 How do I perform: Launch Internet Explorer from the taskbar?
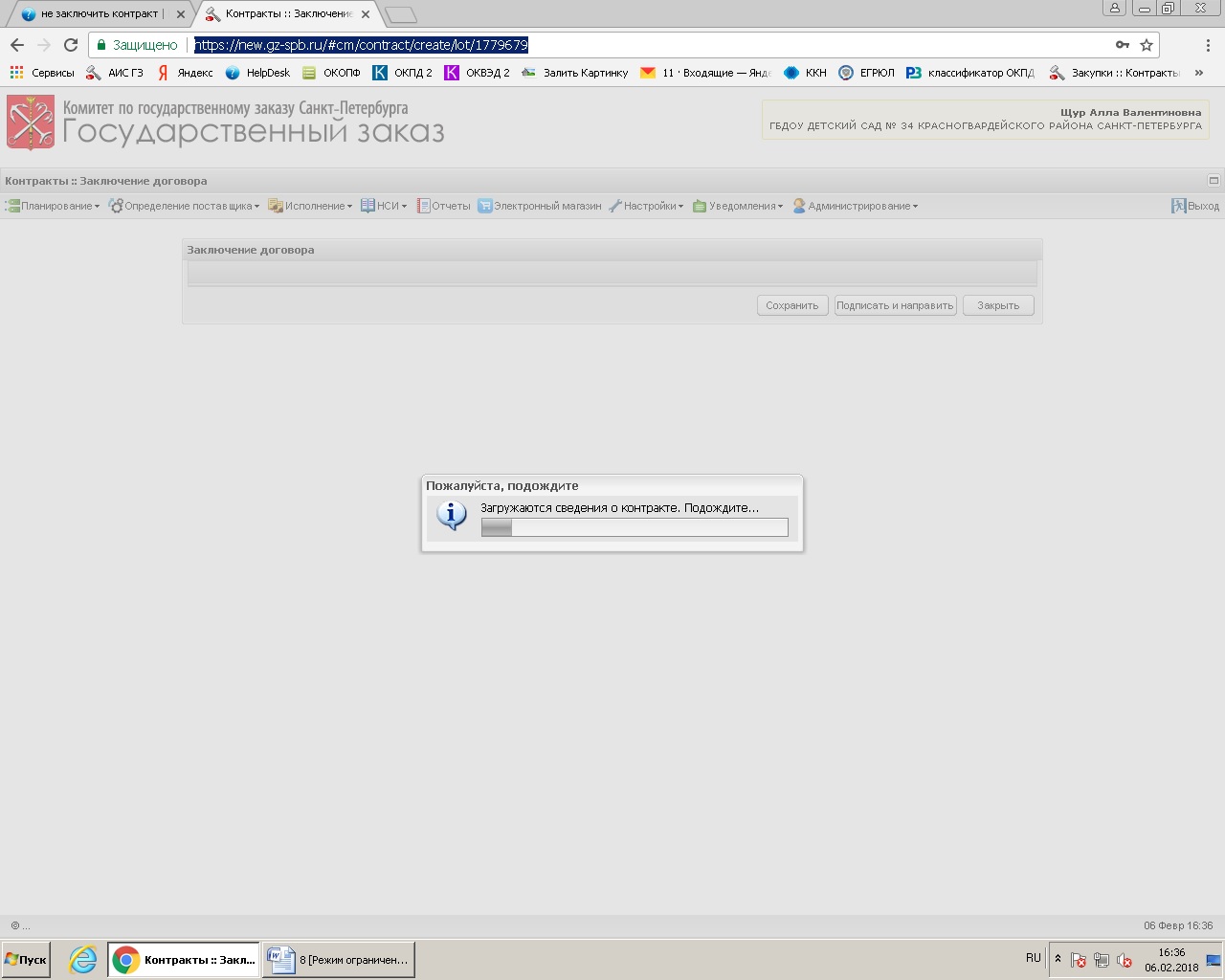83,959
